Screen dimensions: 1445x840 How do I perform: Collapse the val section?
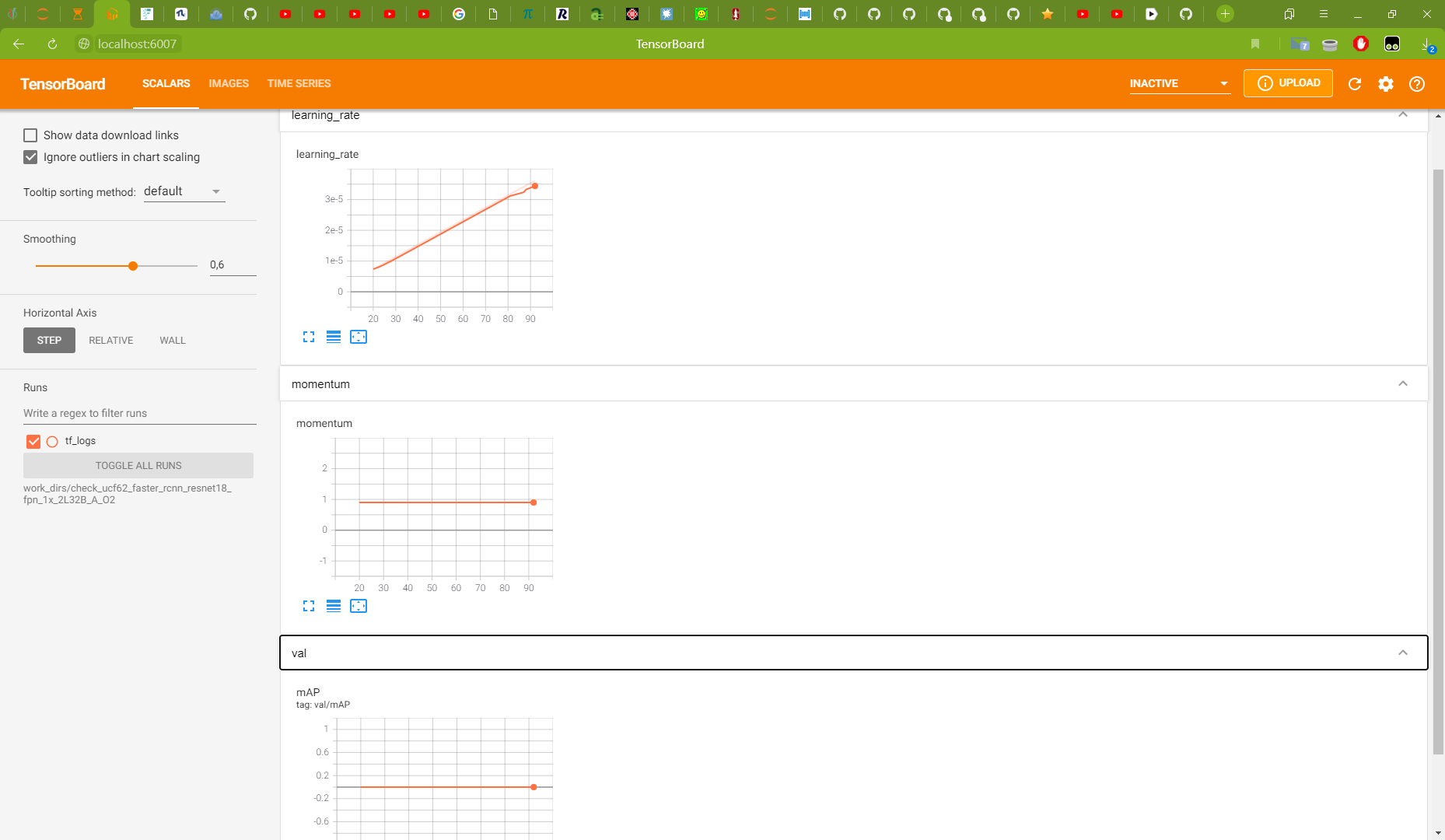tap(1403, 653)
